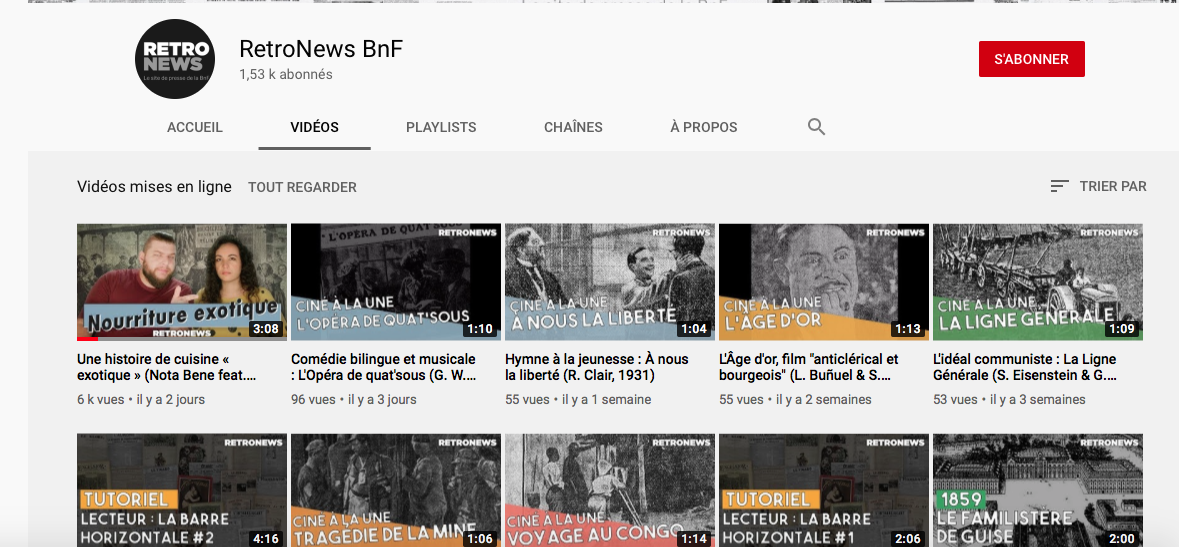The height and width of the screenshot is (547, 1179).
Task: Open the Voyage au Congo thumbnail
Action: (x=610, y=490)
